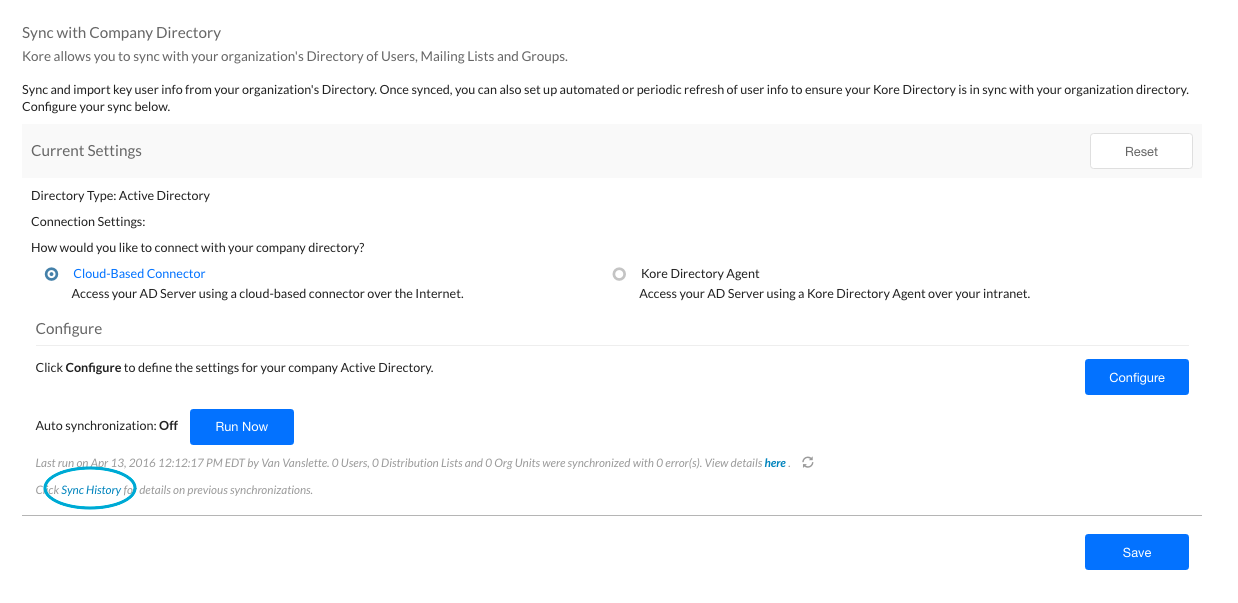
Task: Click the Sync with Company Directory heading
Action: [121, 33]
